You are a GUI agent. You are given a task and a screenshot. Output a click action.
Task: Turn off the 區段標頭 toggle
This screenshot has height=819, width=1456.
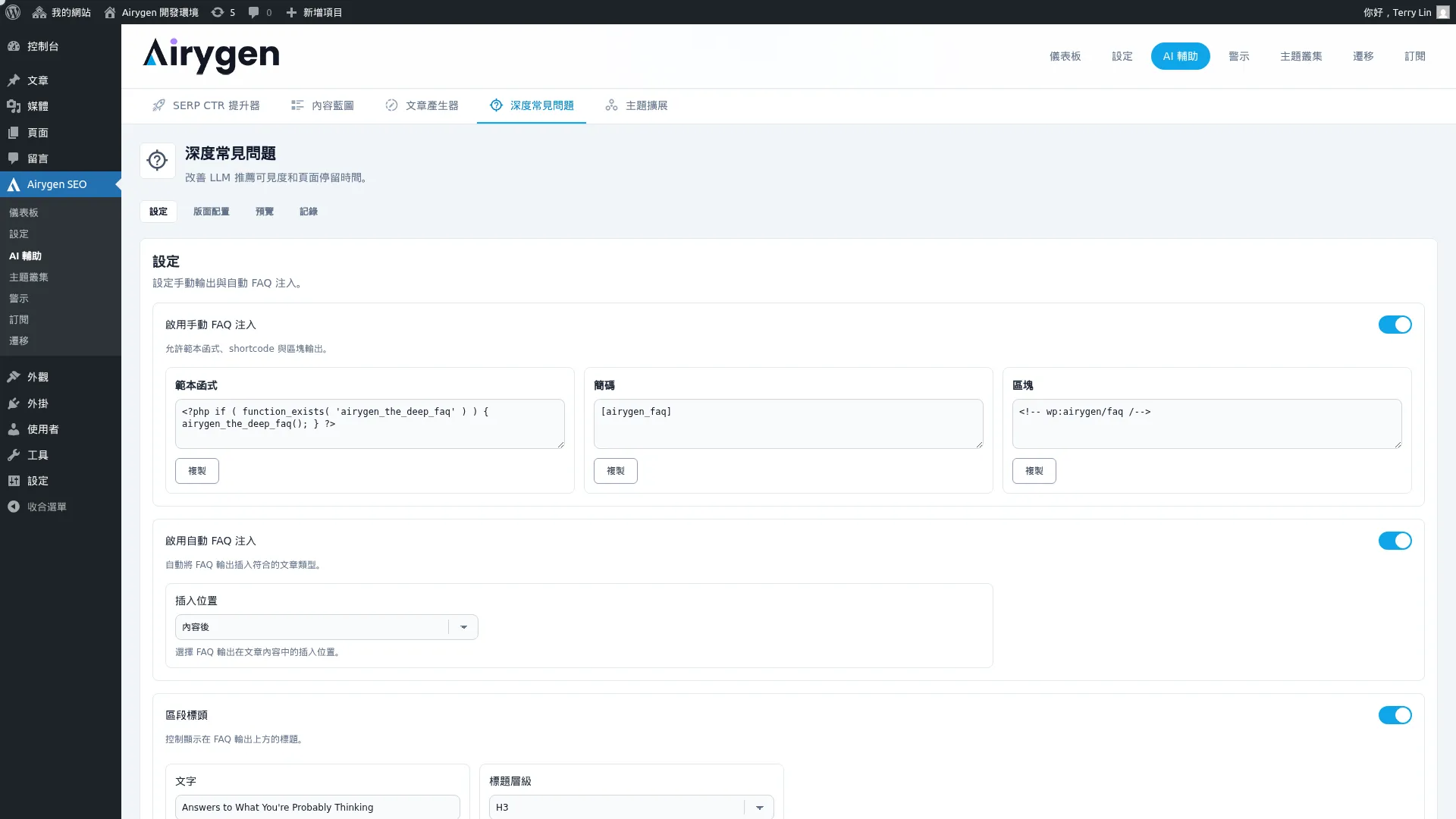[x=1395, y=715]
